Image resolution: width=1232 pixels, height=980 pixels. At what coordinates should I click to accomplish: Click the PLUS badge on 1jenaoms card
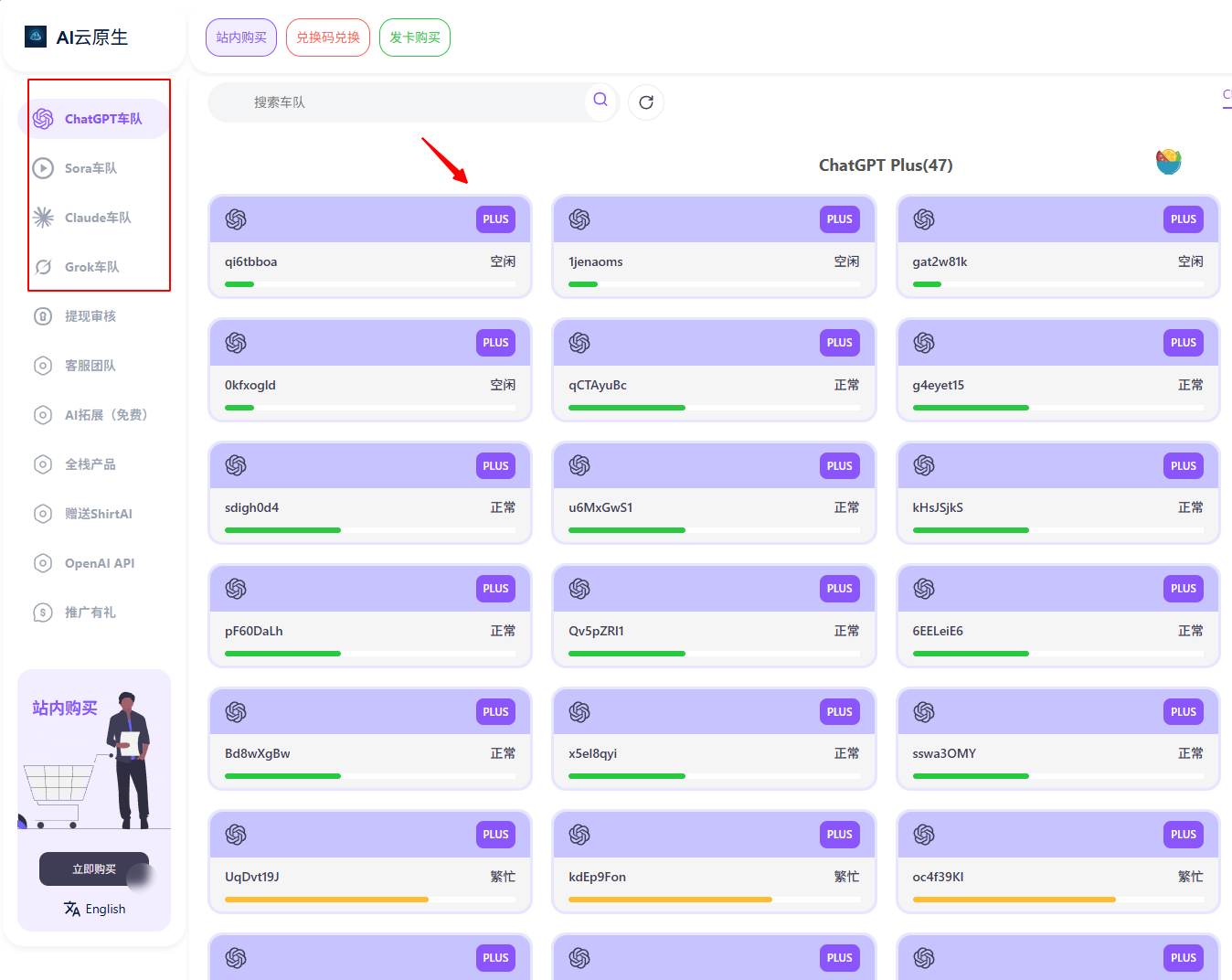(839, 219)
